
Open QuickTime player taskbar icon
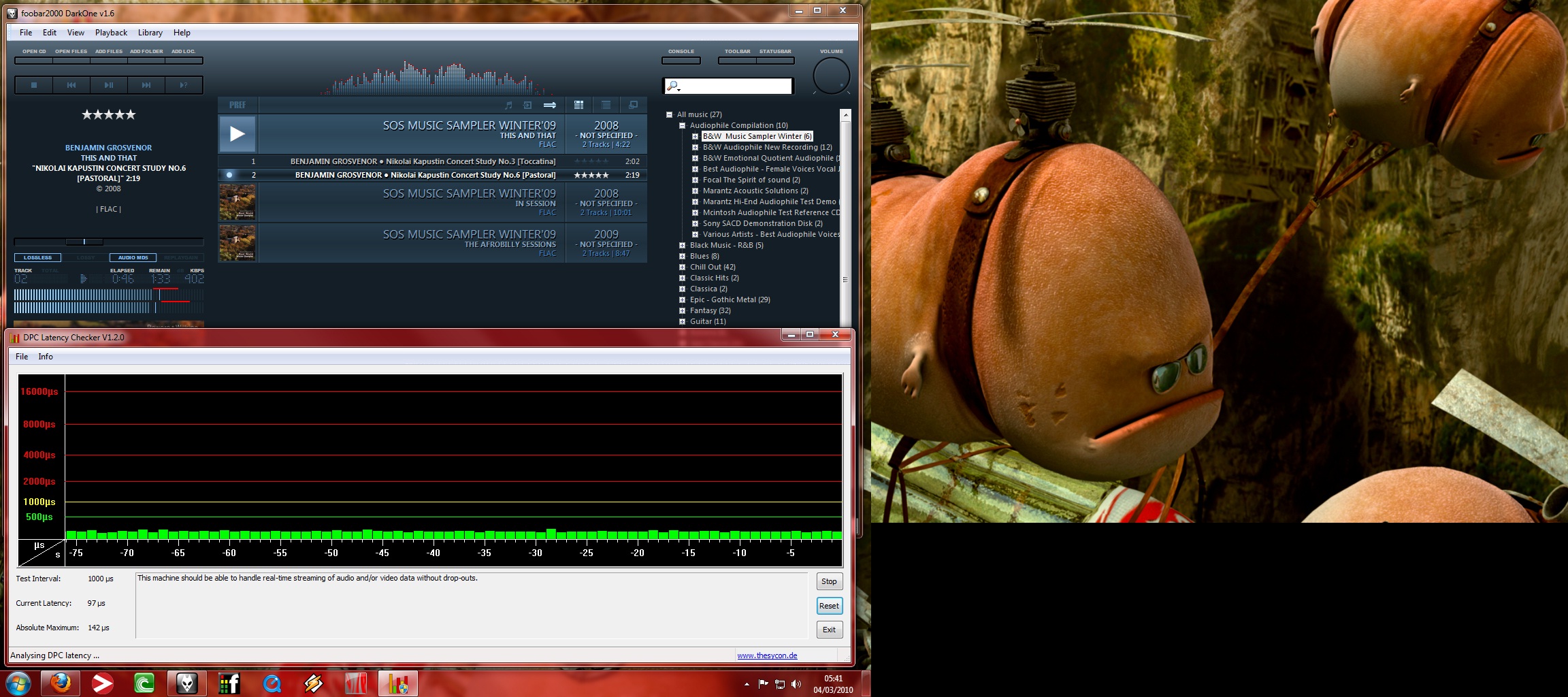(272, 683)
